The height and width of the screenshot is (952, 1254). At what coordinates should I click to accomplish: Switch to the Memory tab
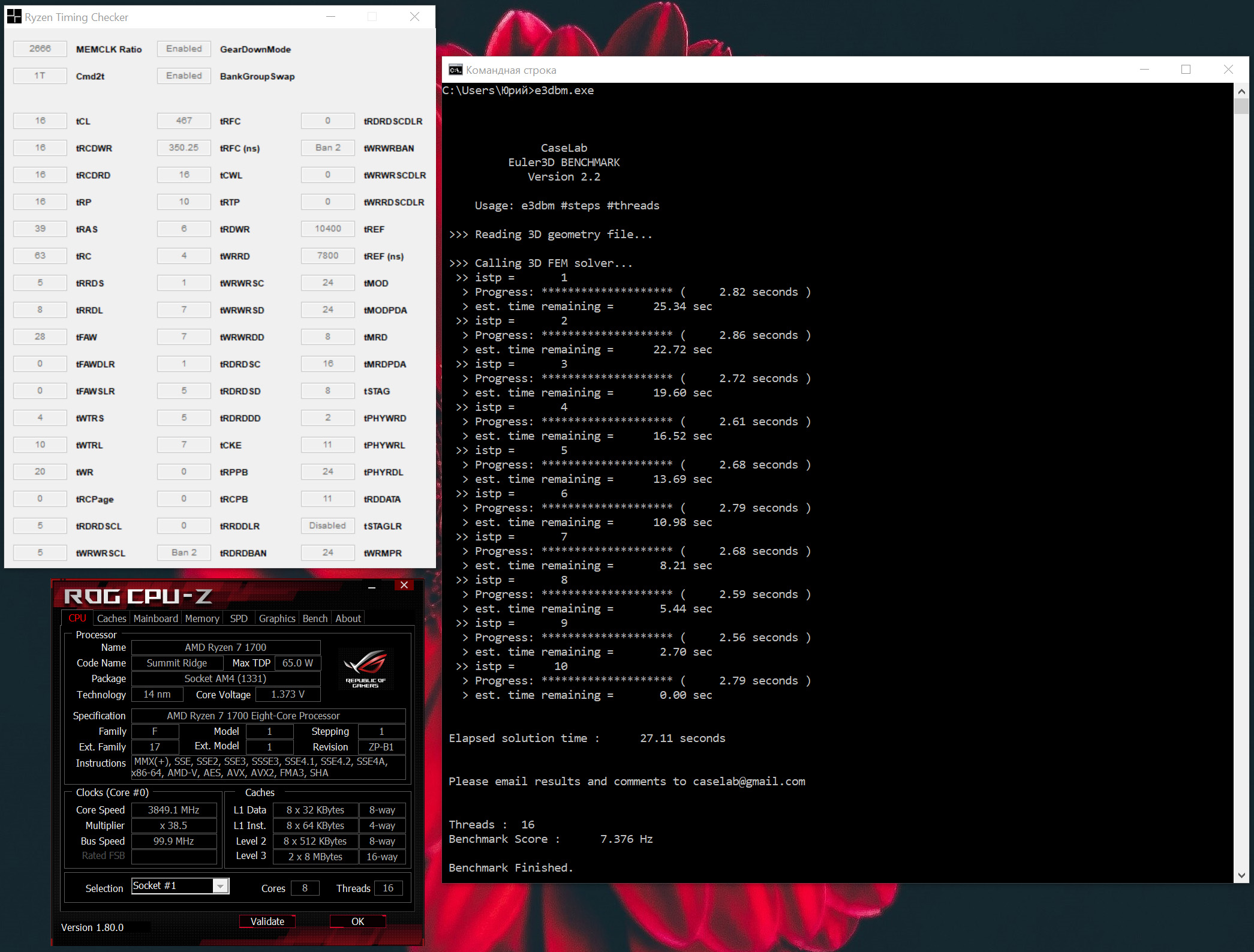202,618
